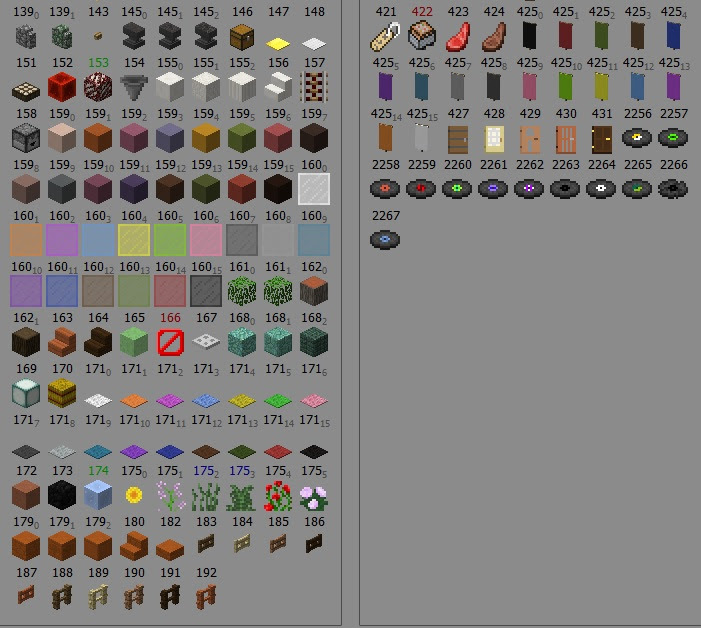Select the red sandstone stairs icon 180

click(134, 546)
